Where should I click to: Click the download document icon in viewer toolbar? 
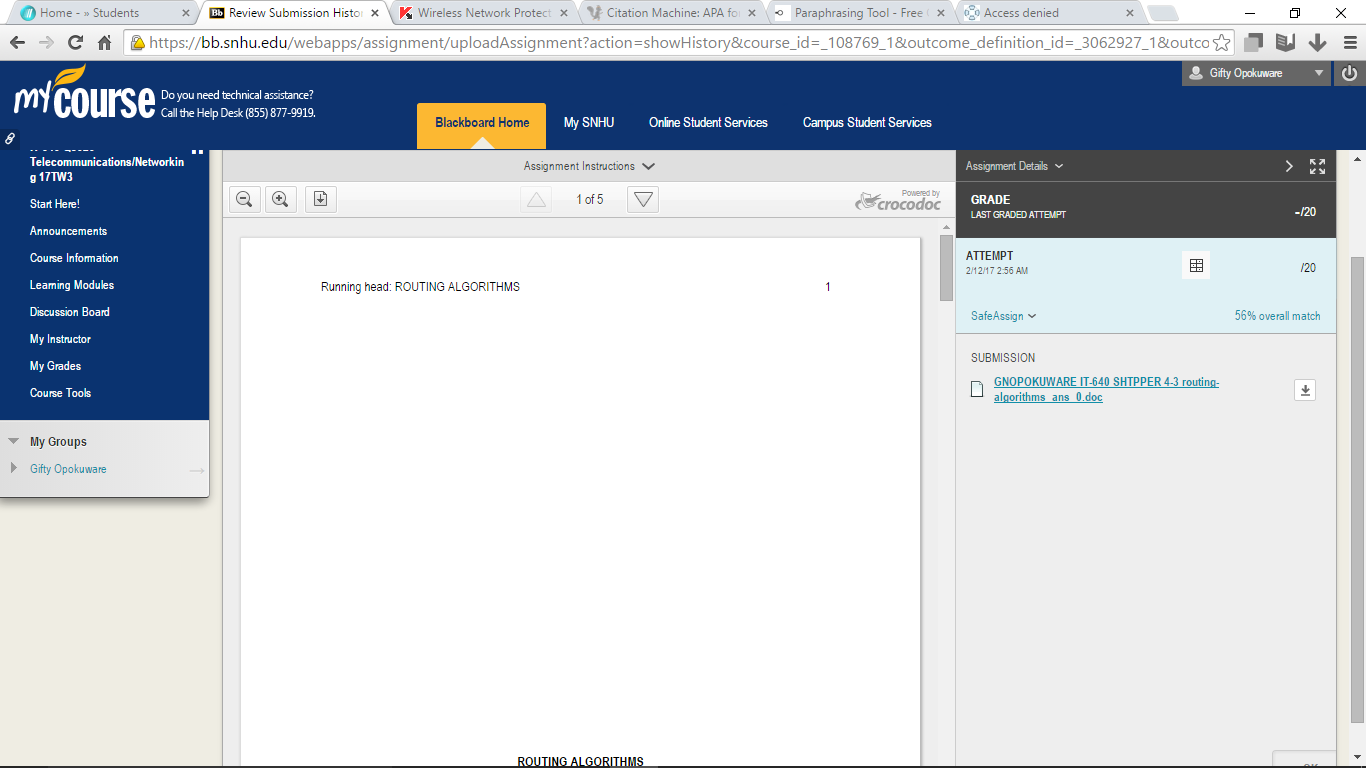(x=320, y=199)
